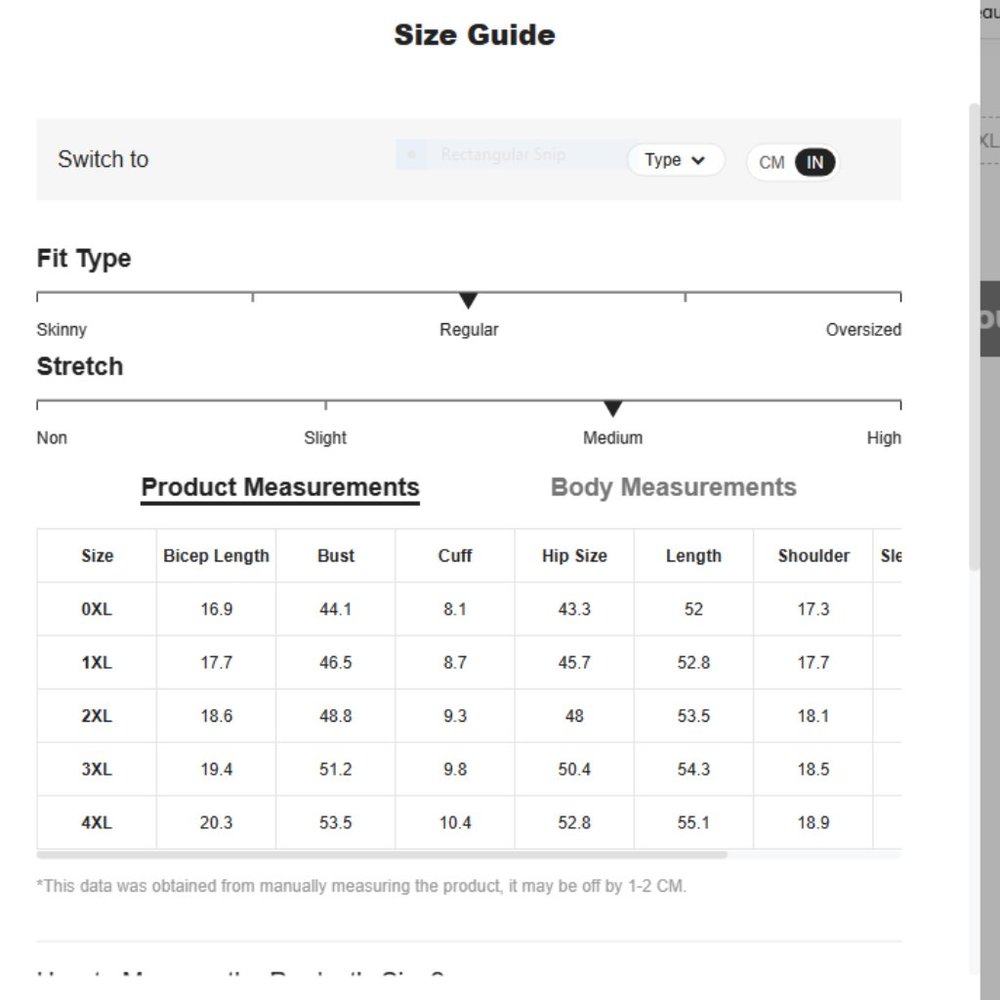Screen dimensions: 1000x1000
Task: Click the Hip Size column header
Action: click(x=574, y=555)
